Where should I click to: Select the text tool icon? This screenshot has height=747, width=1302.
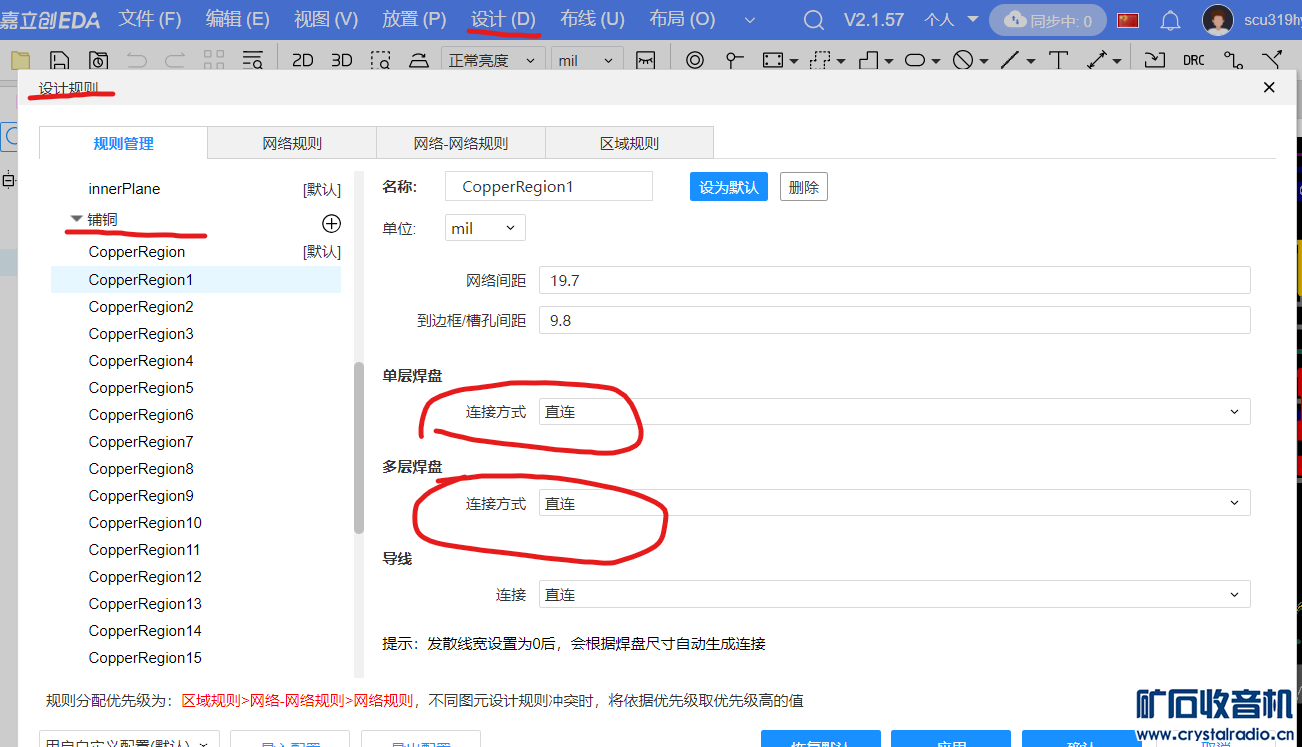(x=1058, y=60)
